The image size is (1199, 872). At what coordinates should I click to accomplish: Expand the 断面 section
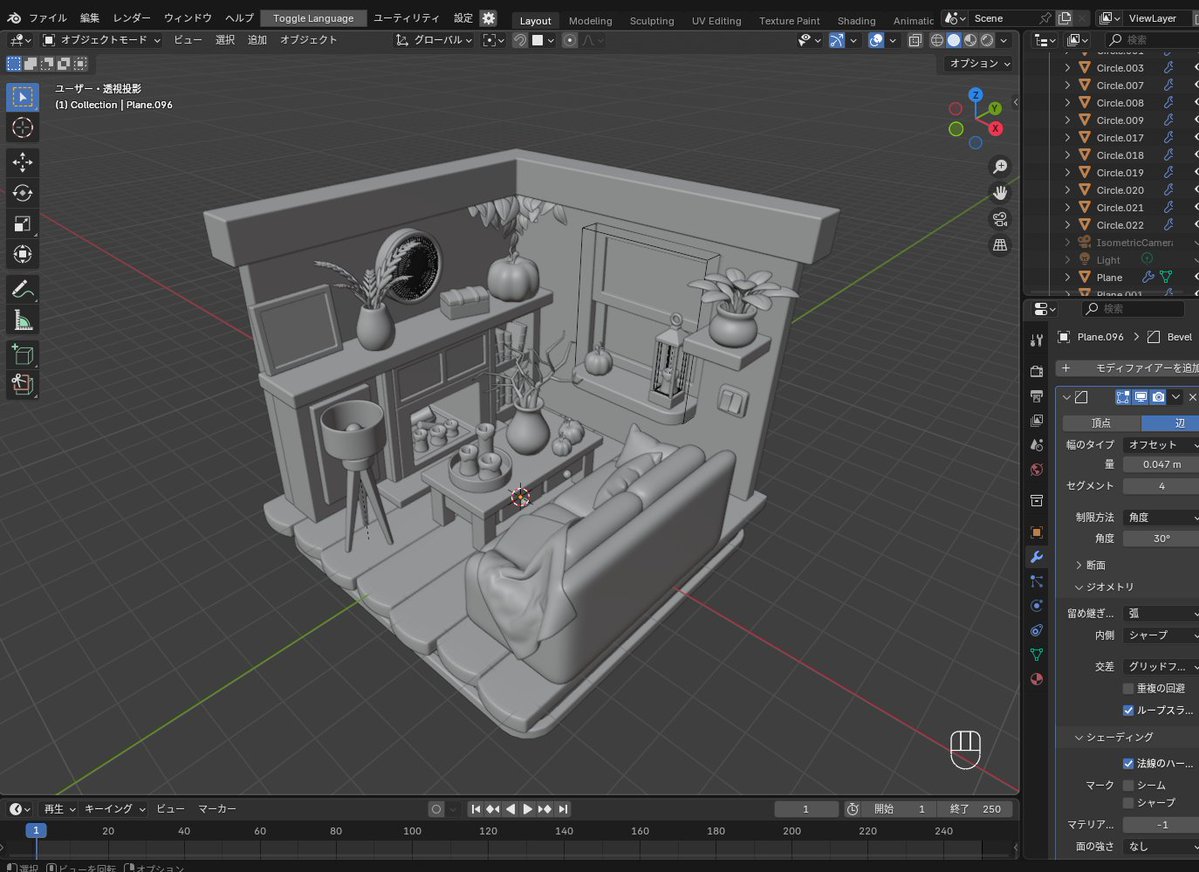click(x=1091, y=565)
